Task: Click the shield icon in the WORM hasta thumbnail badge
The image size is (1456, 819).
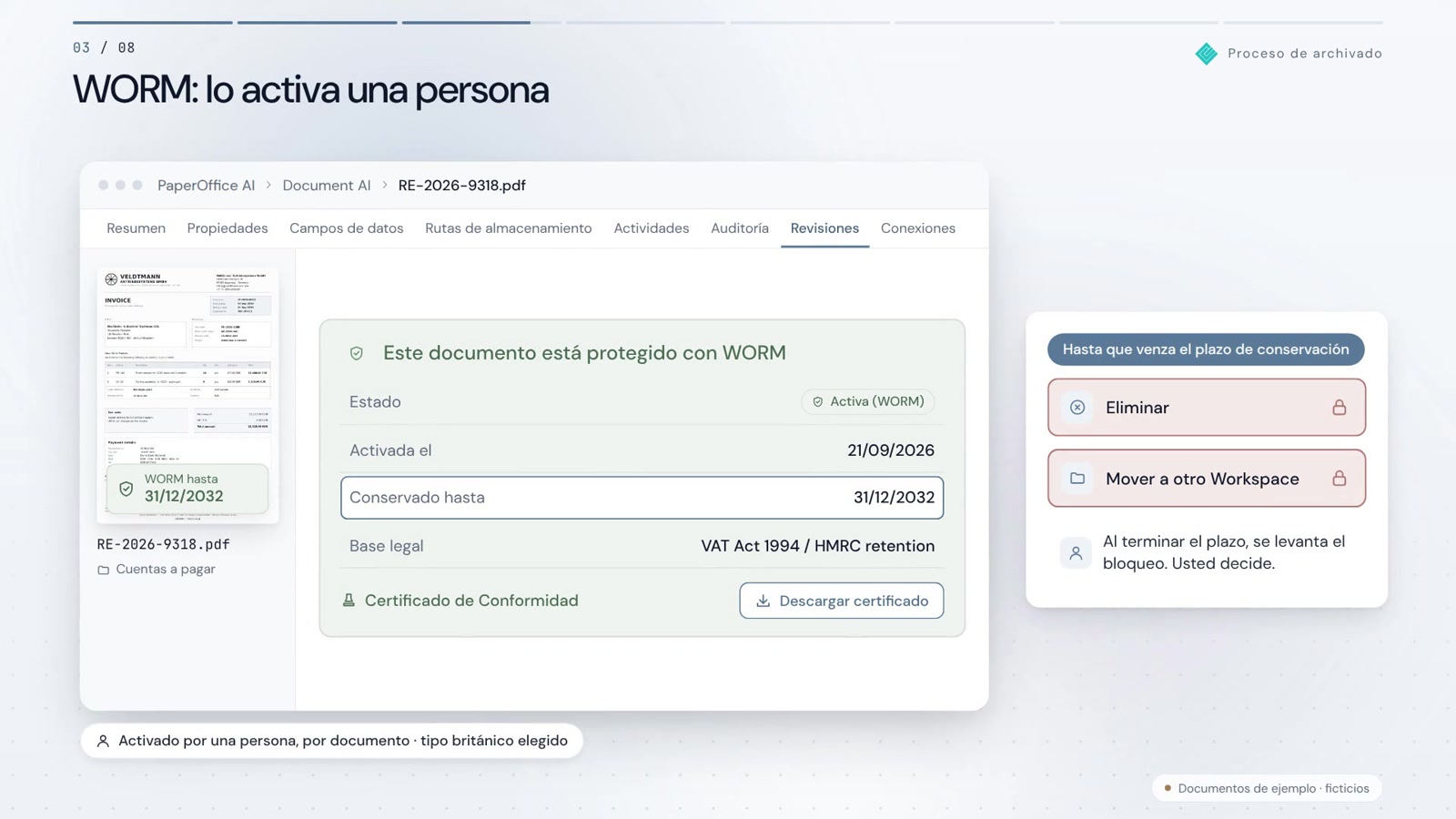Action: click(126, 489)
